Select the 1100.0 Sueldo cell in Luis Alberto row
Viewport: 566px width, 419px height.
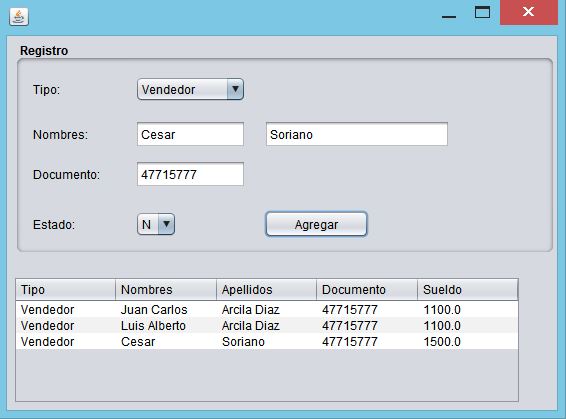click(467, 326)
